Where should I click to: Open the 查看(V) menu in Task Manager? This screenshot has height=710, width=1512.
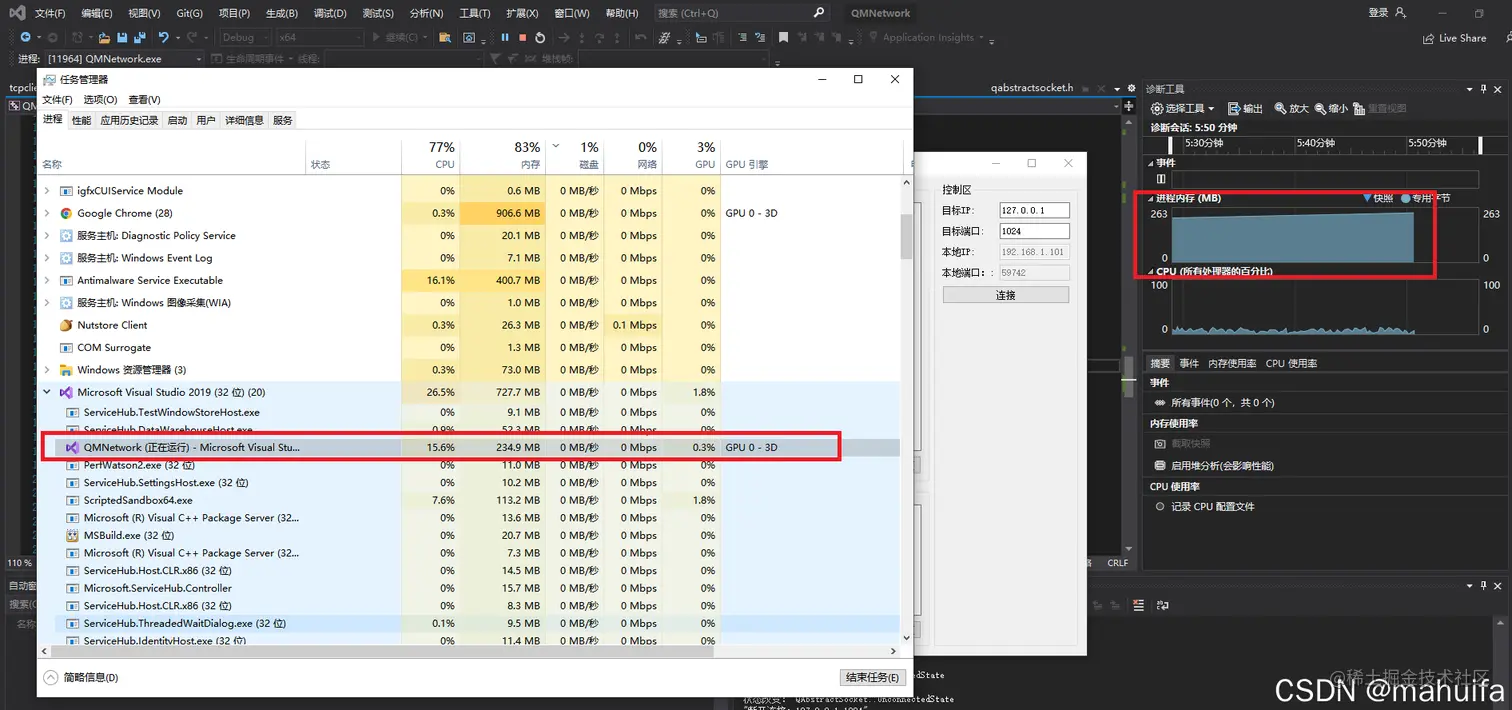coord(144,100)
